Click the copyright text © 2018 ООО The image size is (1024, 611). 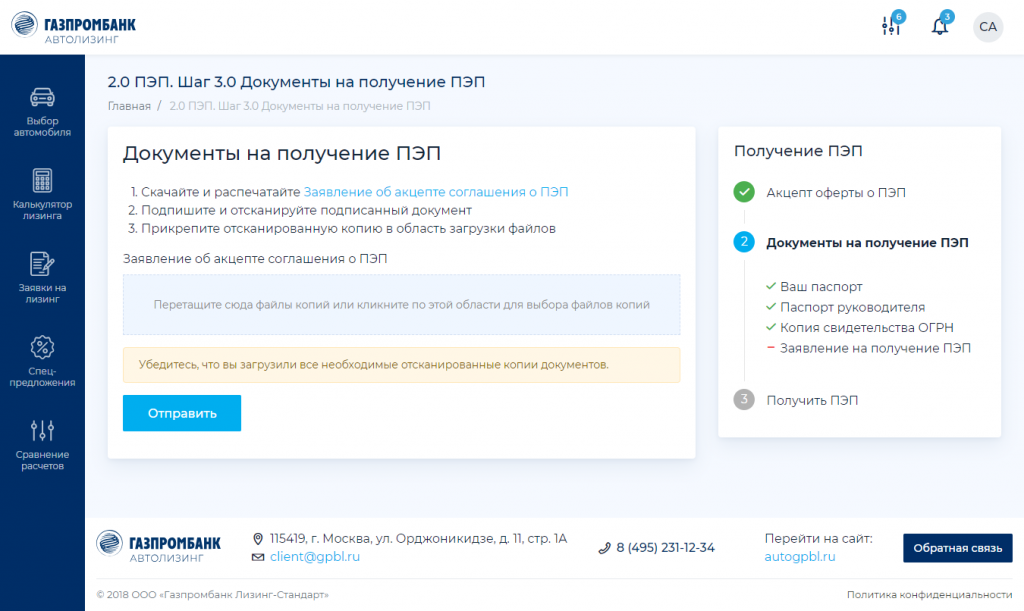[x=212, y=595]
